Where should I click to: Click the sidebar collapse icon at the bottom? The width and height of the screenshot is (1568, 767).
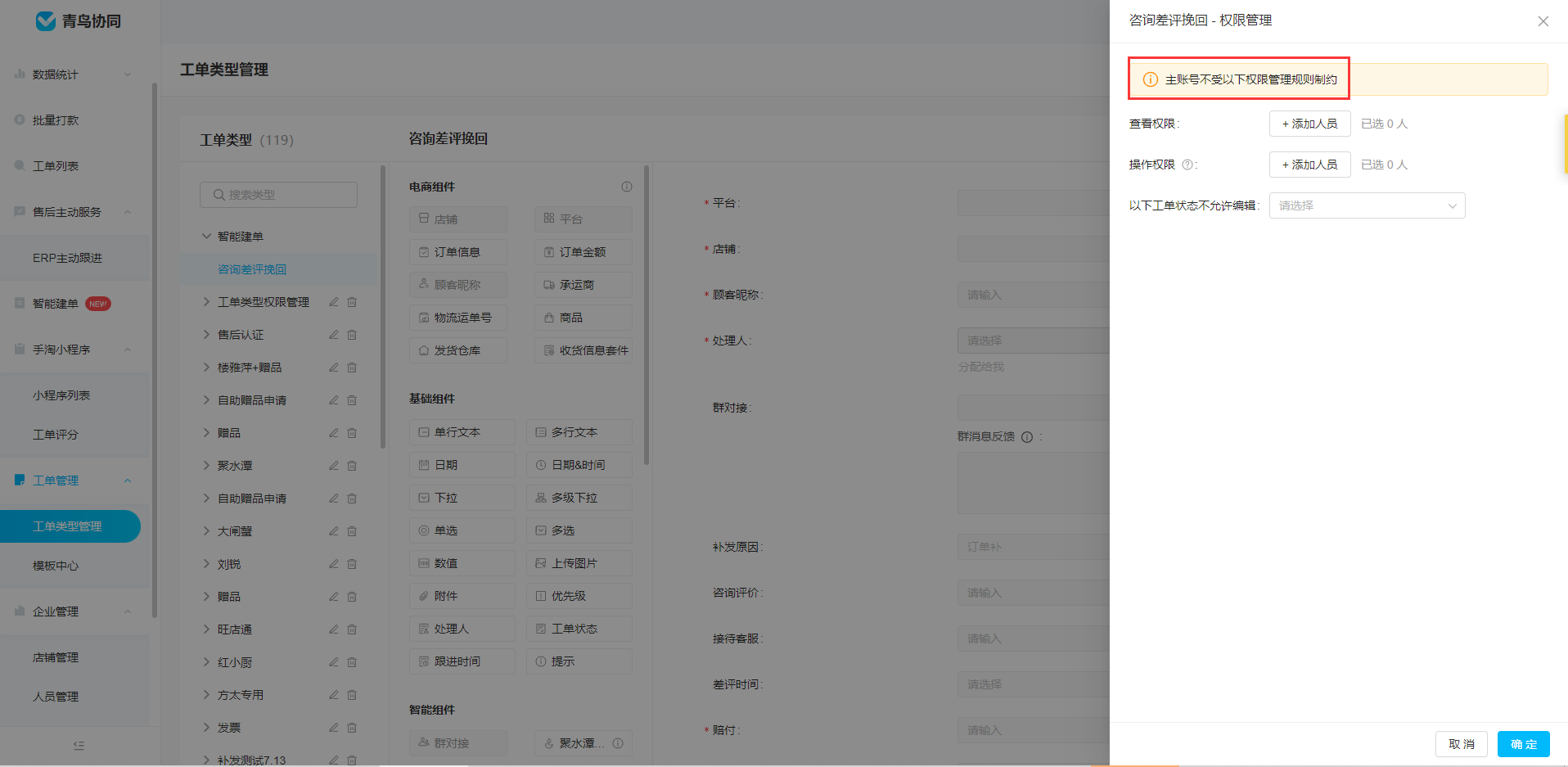79,746
